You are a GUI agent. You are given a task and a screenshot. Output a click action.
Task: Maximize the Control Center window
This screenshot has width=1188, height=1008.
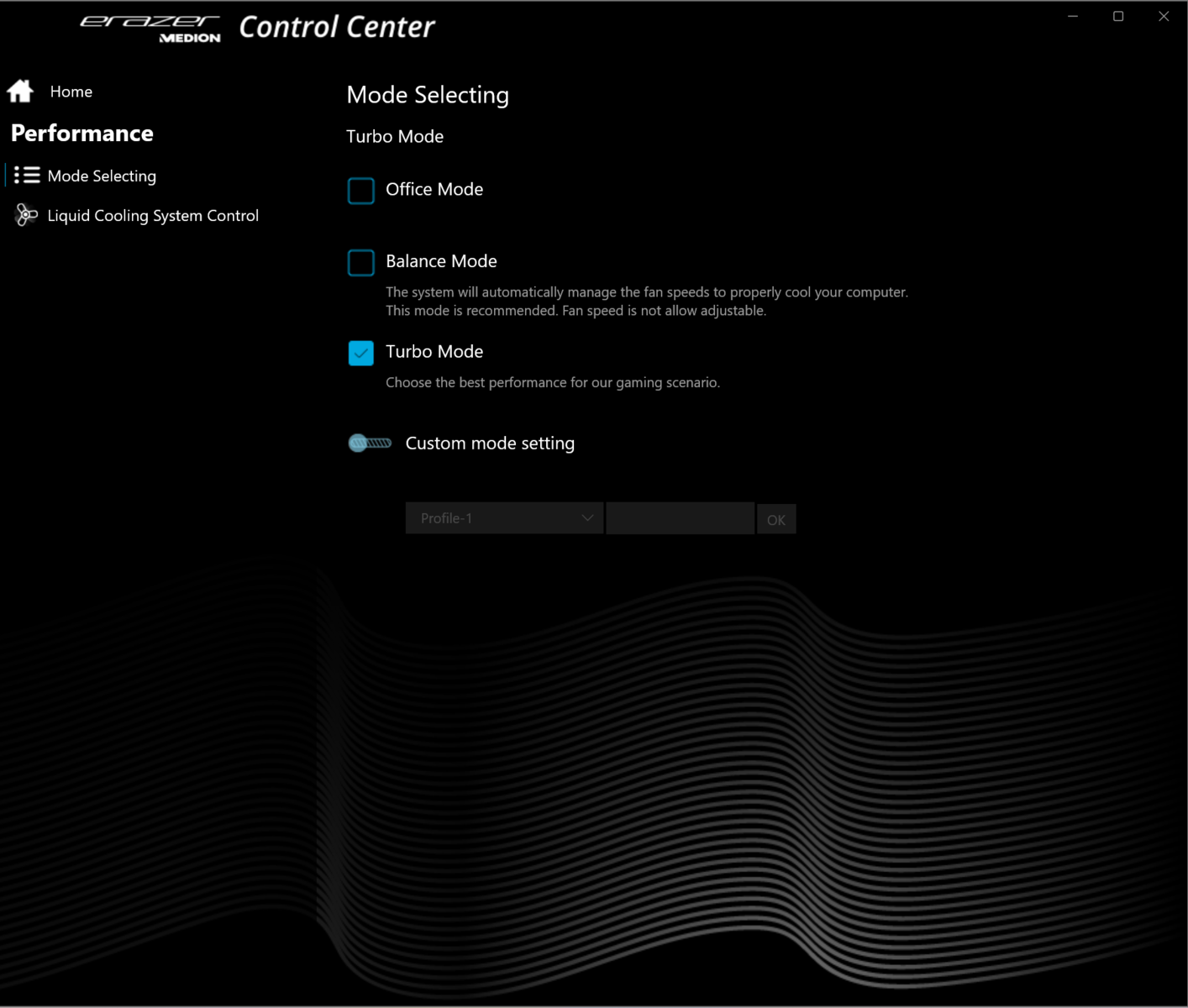1118,16
